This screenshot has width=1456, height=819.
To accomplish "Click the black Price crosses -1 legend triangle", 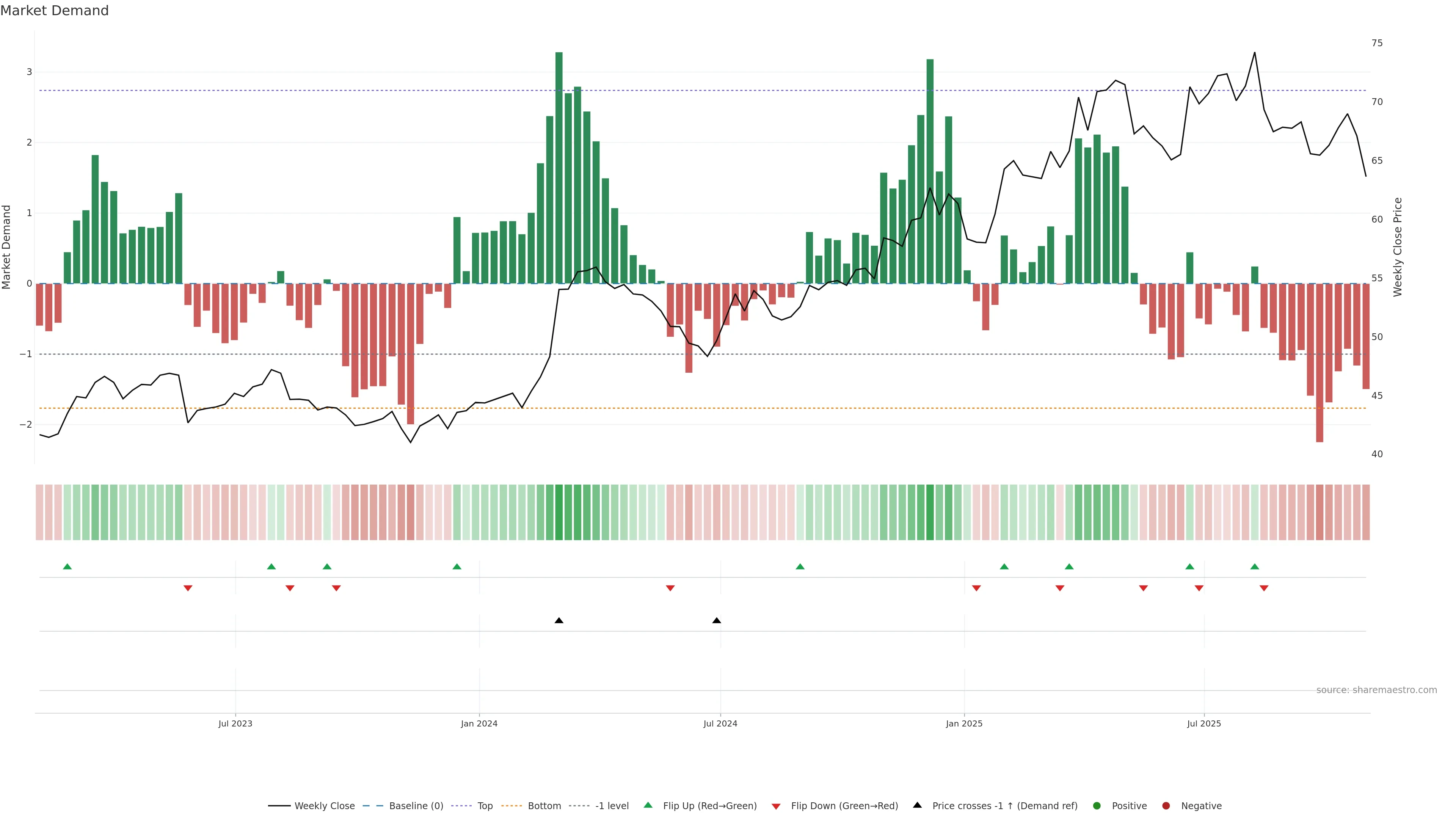I will coord(917,805).
